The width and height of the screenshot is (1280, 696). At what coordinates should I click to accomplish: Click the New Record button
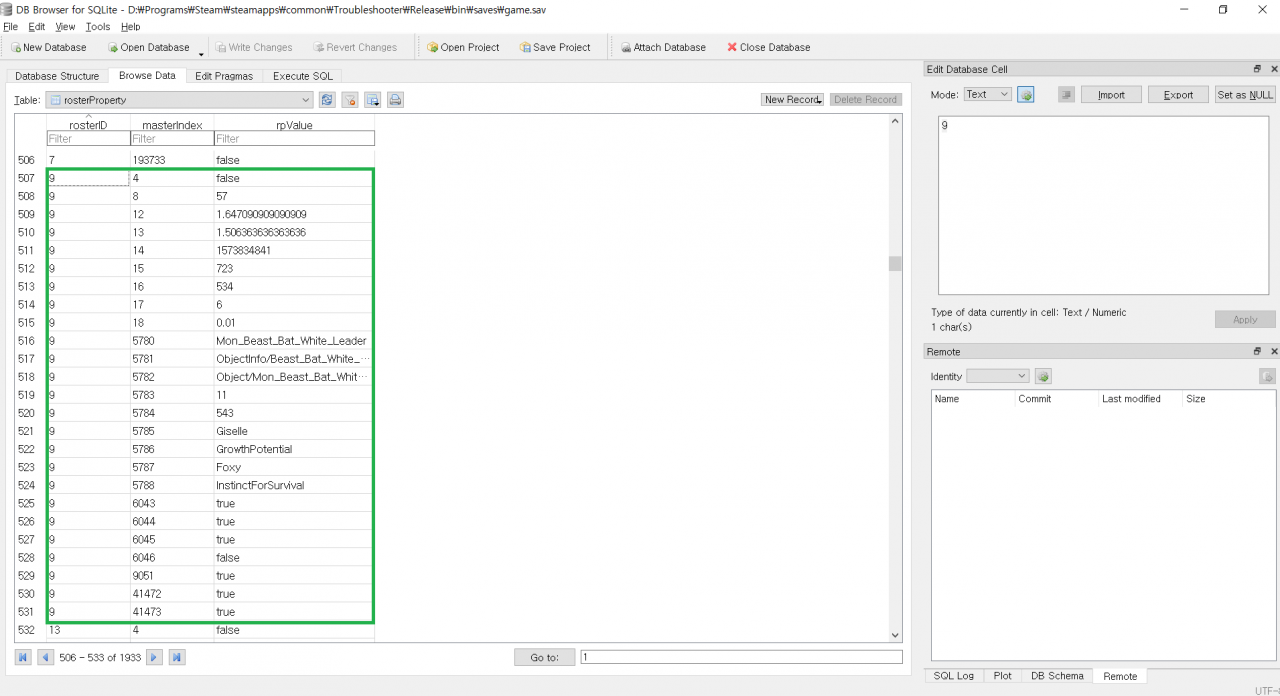tap(792, 100)
